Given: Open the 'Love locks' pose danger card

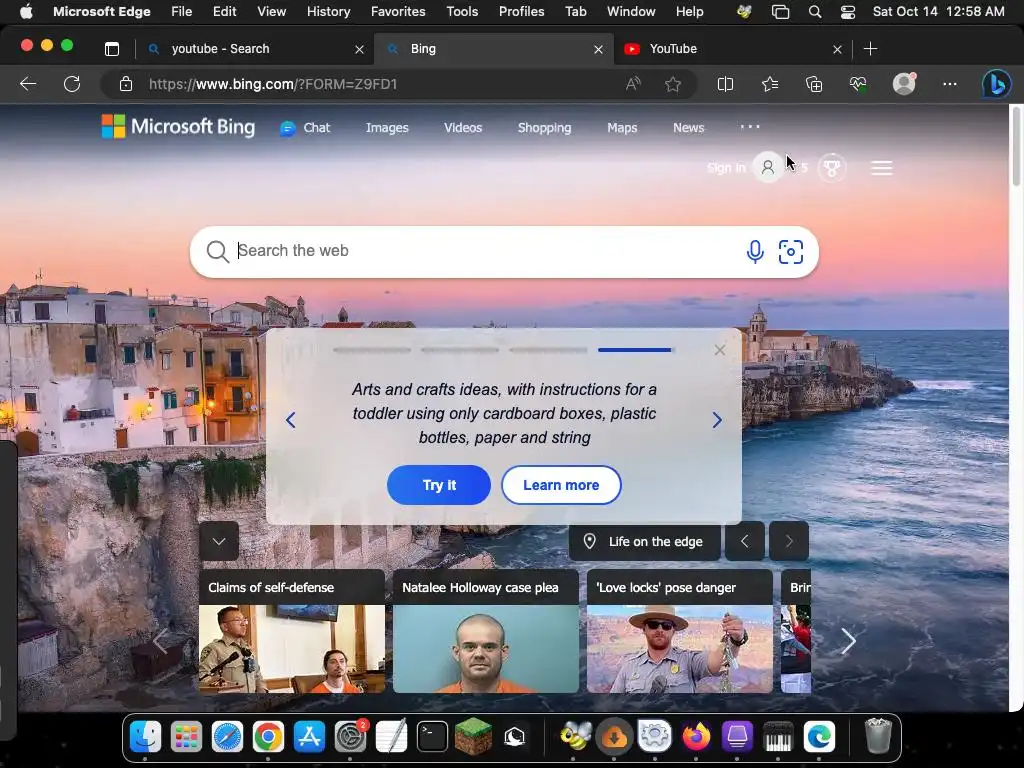Looking at the screenshot, I should 680,631.
